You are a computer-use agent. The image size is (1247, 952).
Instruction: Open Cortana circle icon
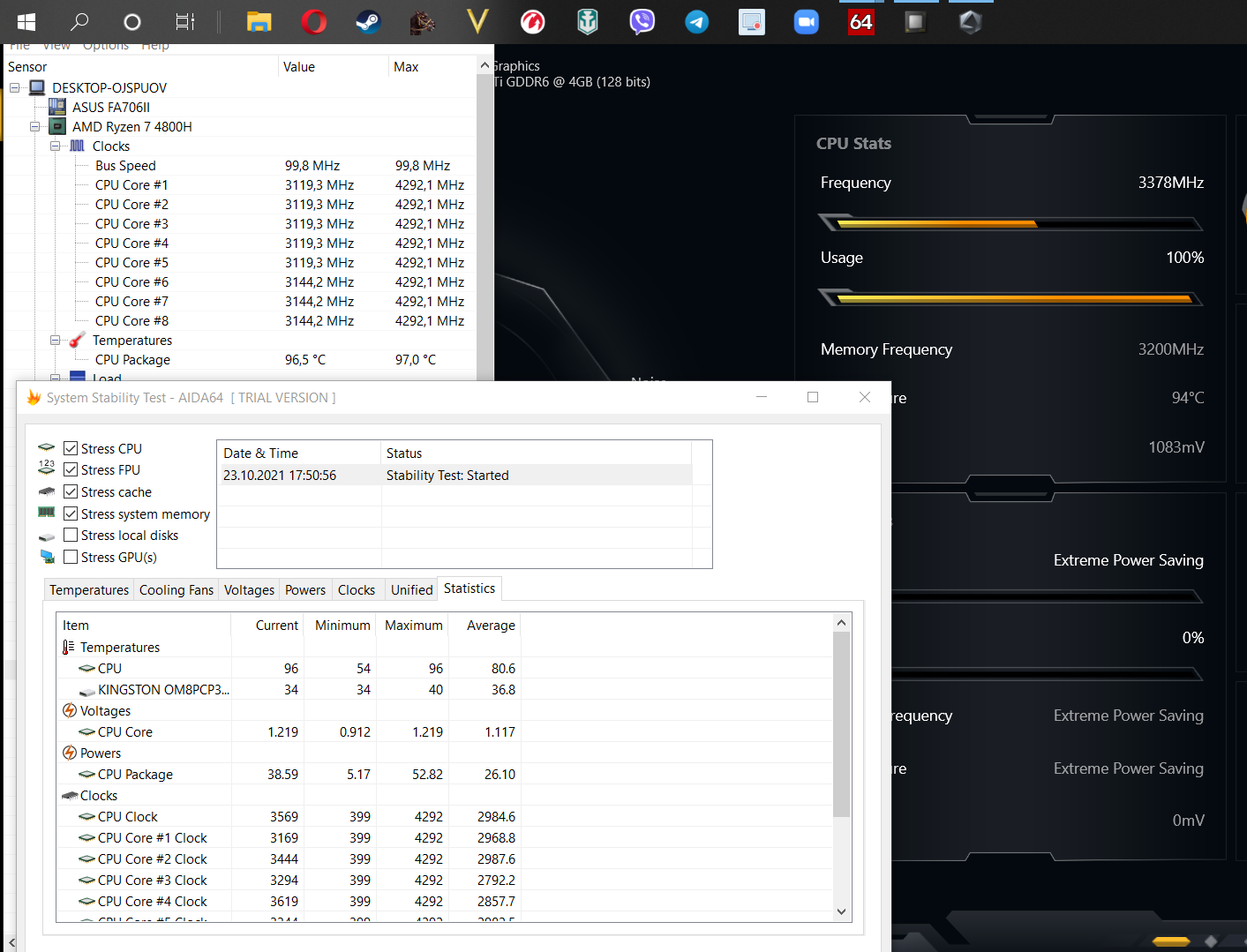pos(132,22)
